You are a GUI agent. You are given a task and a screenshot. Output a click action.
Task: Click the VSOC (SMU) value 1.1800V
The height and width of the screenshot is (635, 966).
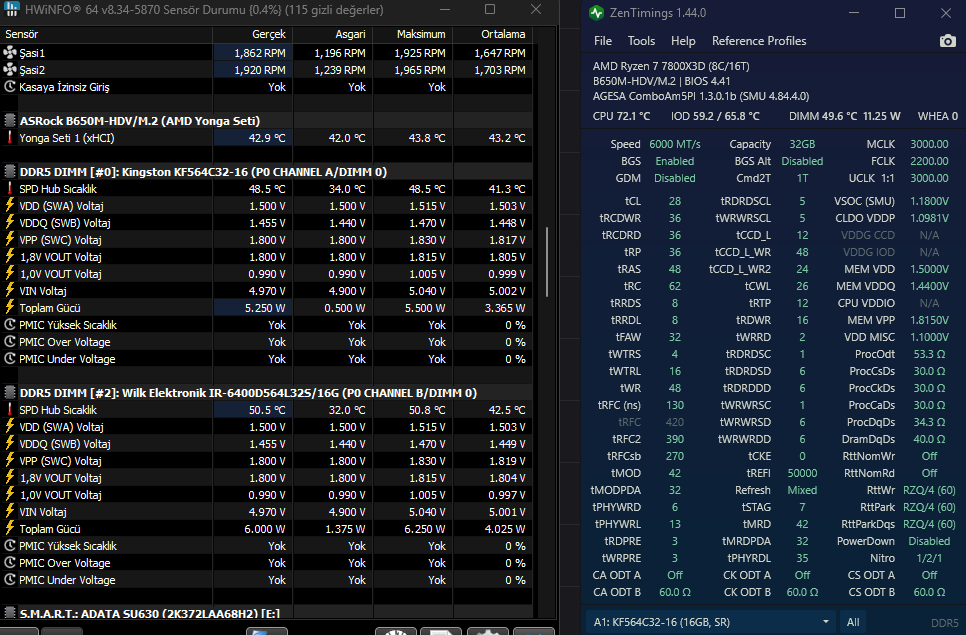[929, 201]
